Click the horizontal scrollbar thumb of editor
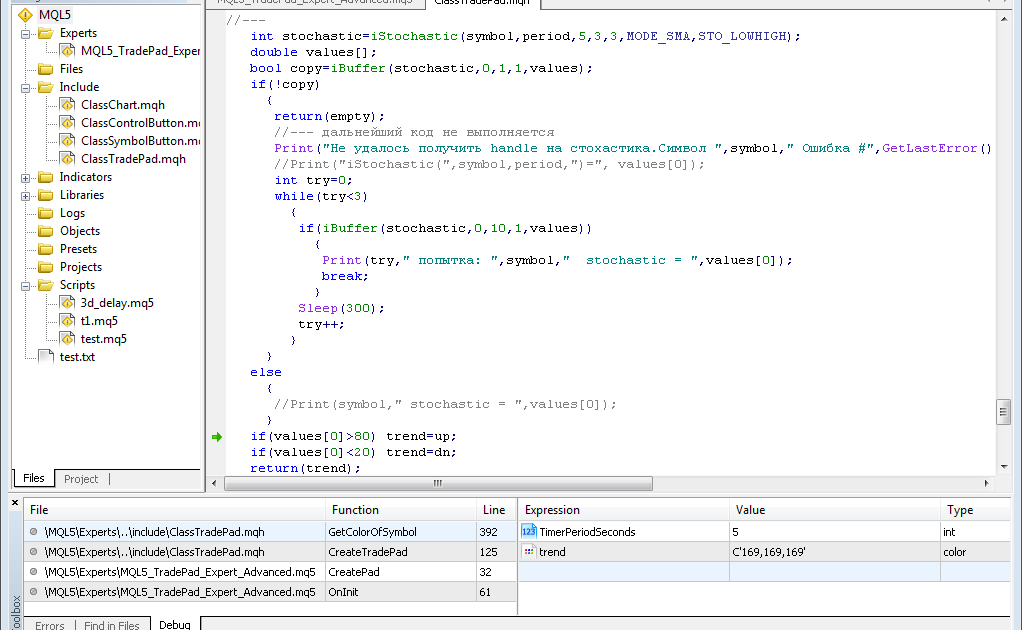 point(438,483)
